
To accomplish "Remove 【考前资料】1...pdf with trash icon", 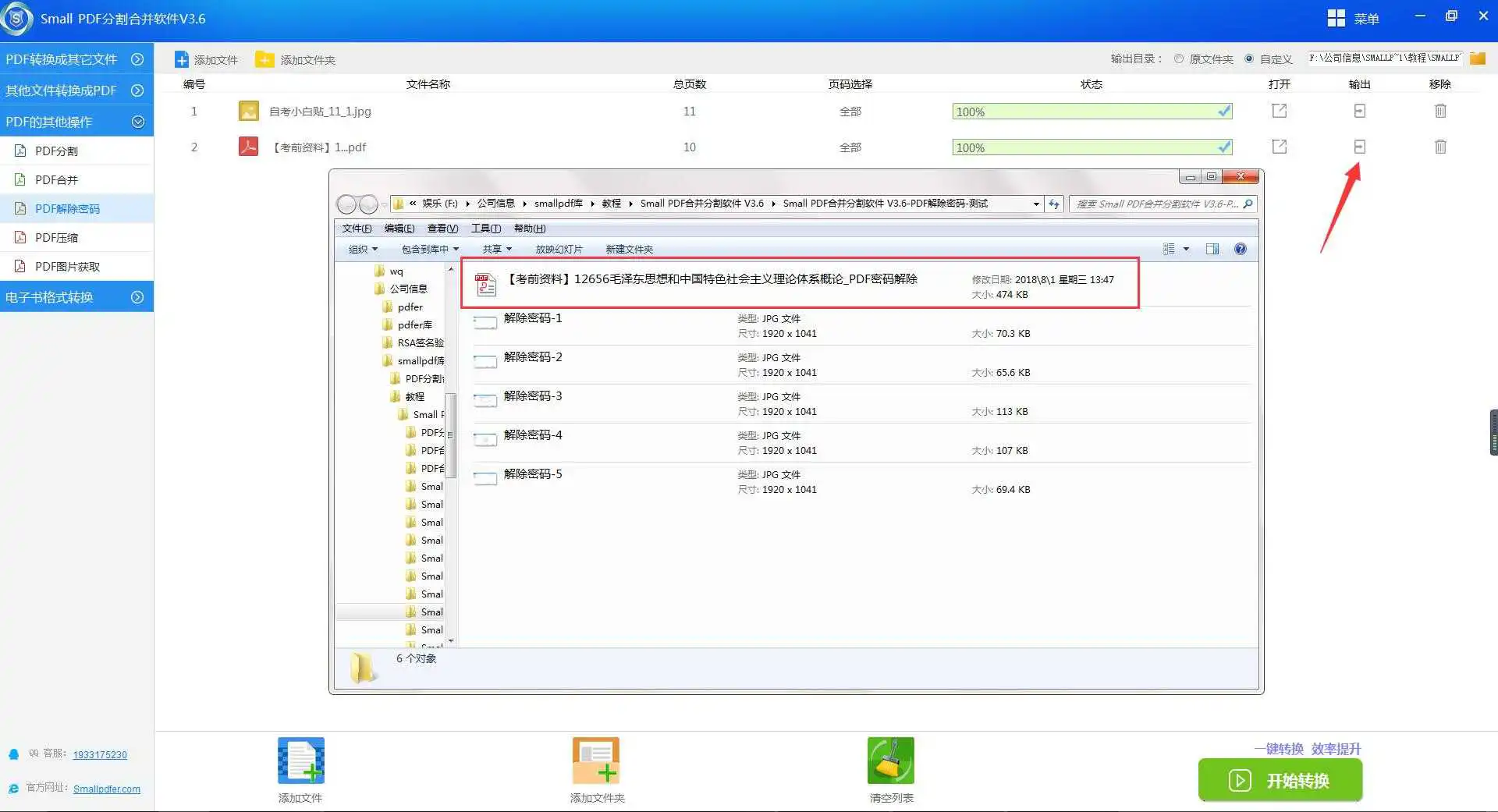I will pyautogui.click(x=1440, y=147).
